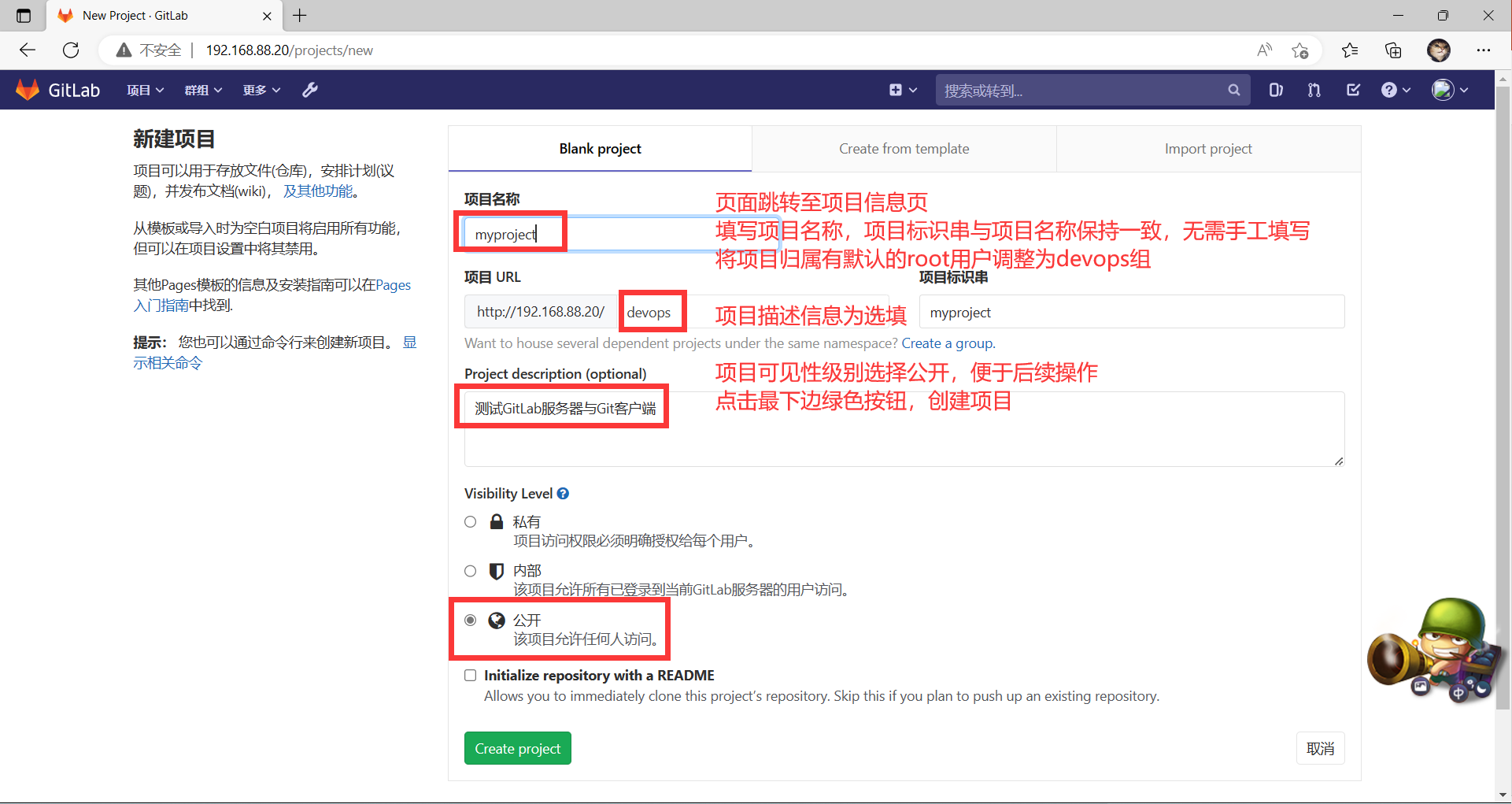1512x804 pixels.
Task: Open the devops namespace dropdown
Action: point(753,312)
